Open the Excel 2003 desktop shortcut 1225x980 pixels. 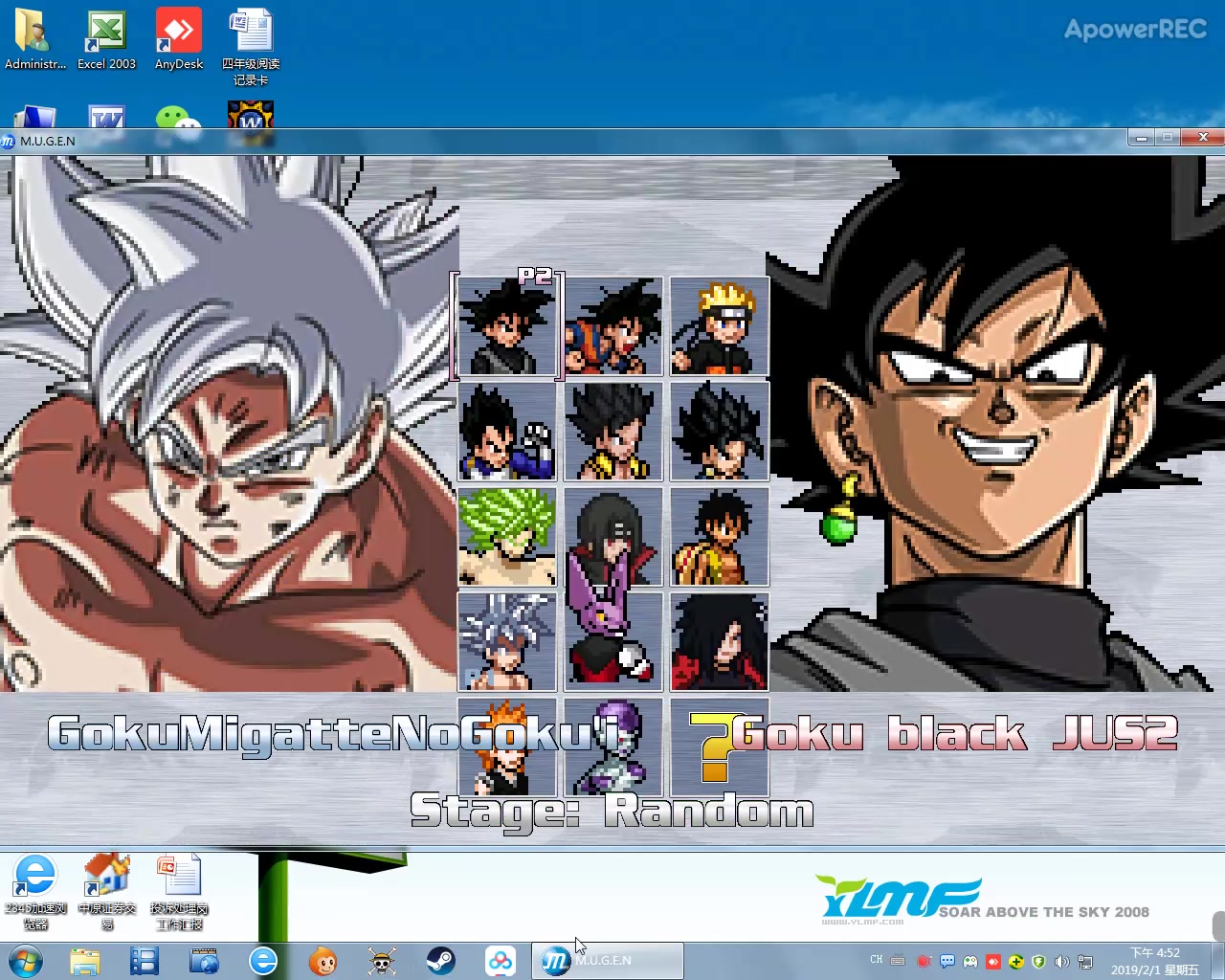click(x=106, y=39)
